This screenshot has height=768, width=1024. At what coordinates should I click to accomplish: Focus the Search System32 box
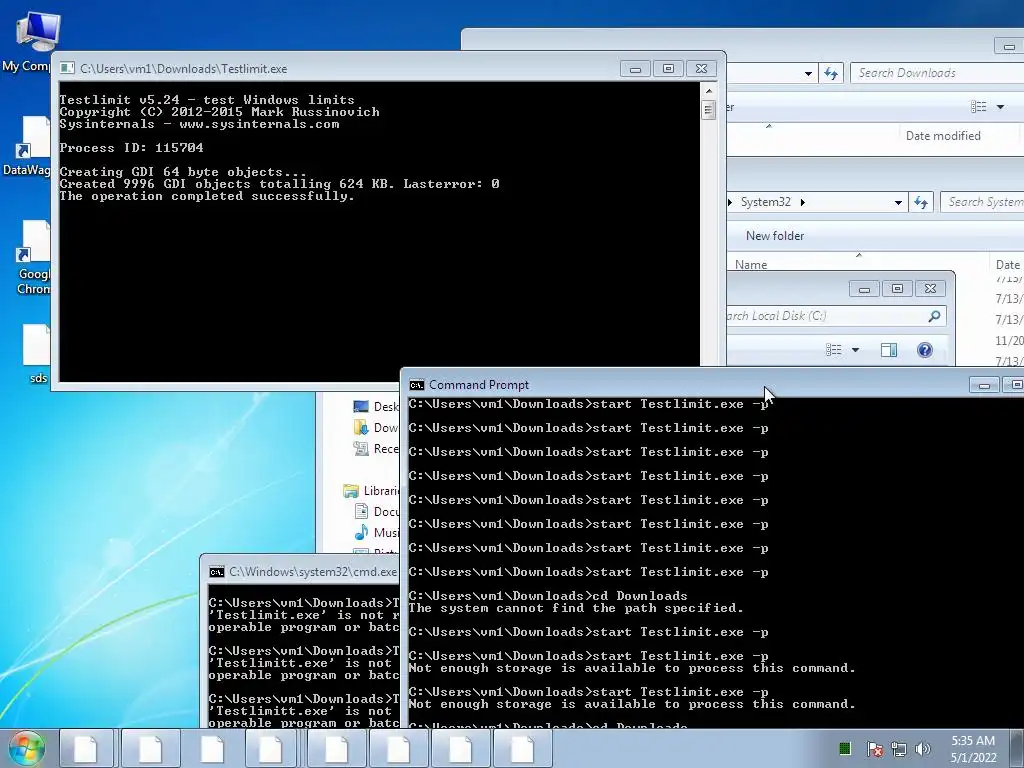982,202
